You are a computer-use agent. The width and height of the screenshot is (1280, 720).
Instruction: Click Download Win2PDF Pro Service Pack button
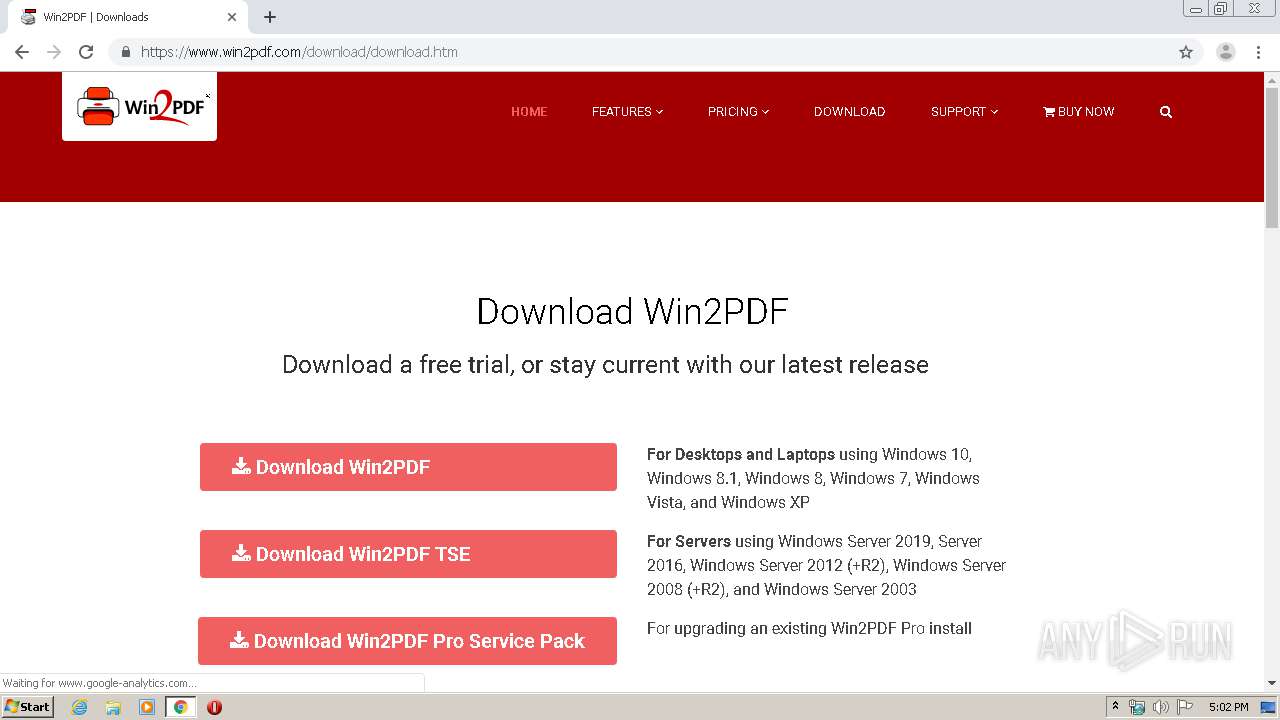pyautogui.click(x=407, y=641)
